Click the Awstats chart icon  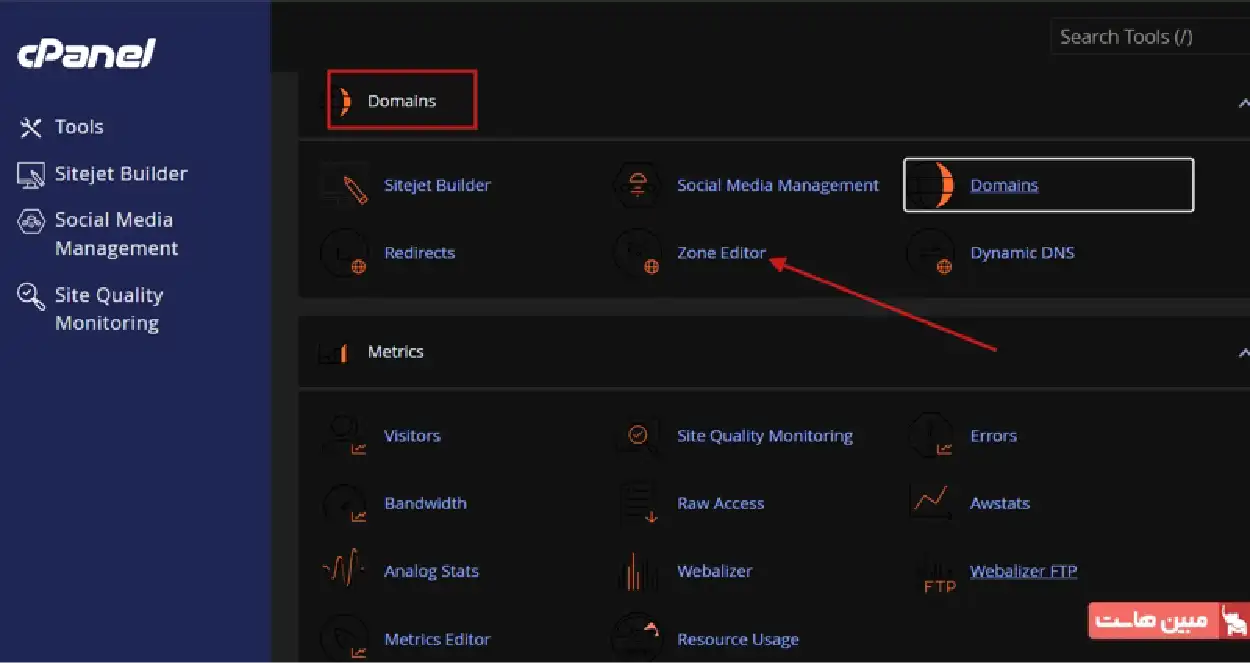tap(931, 500)
